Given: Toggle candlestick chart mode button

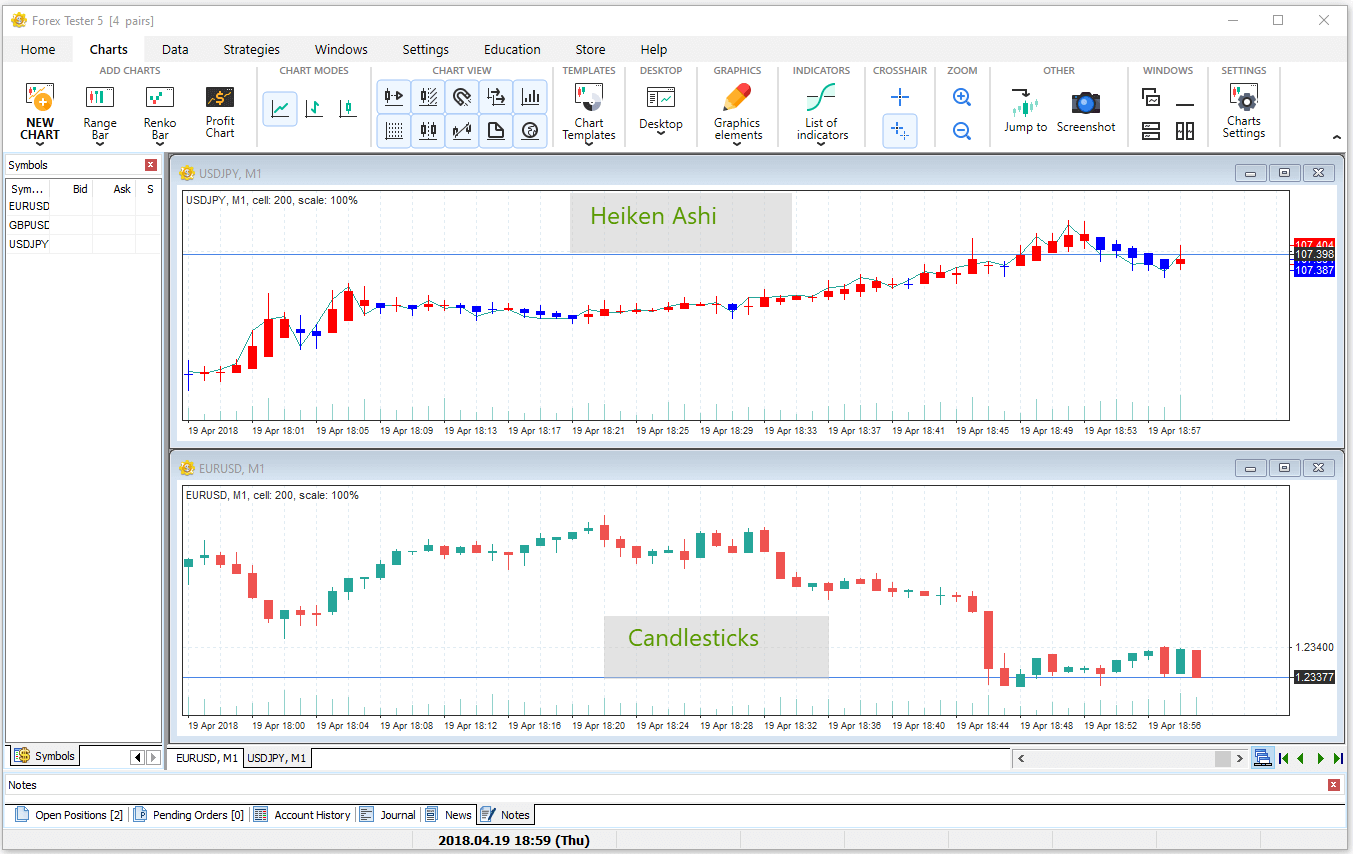Looking at the screenshot, I should coord(347,108).
